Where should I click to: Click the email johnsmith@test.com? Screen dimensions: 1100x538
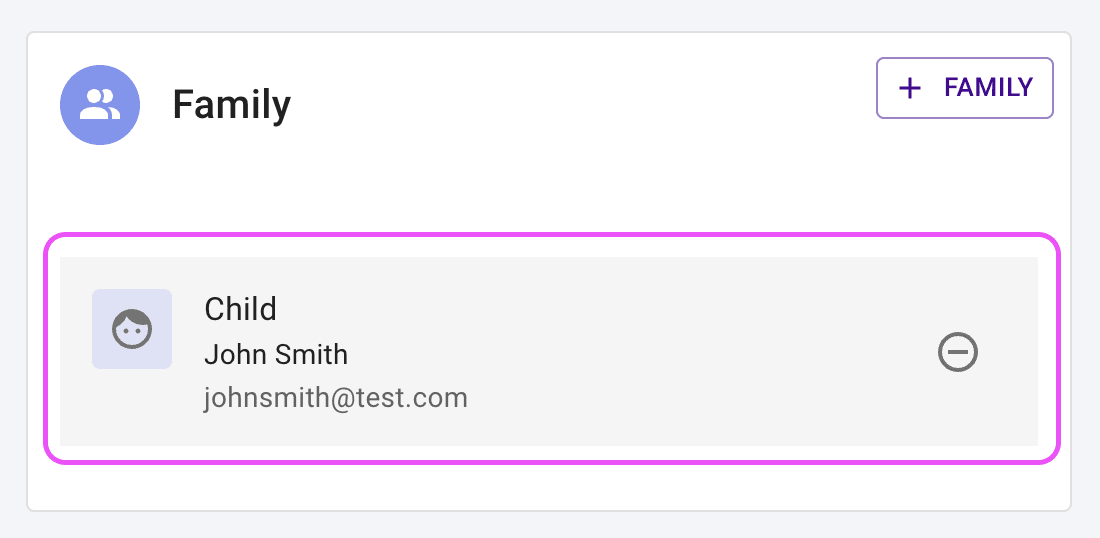tap(336, 398)
